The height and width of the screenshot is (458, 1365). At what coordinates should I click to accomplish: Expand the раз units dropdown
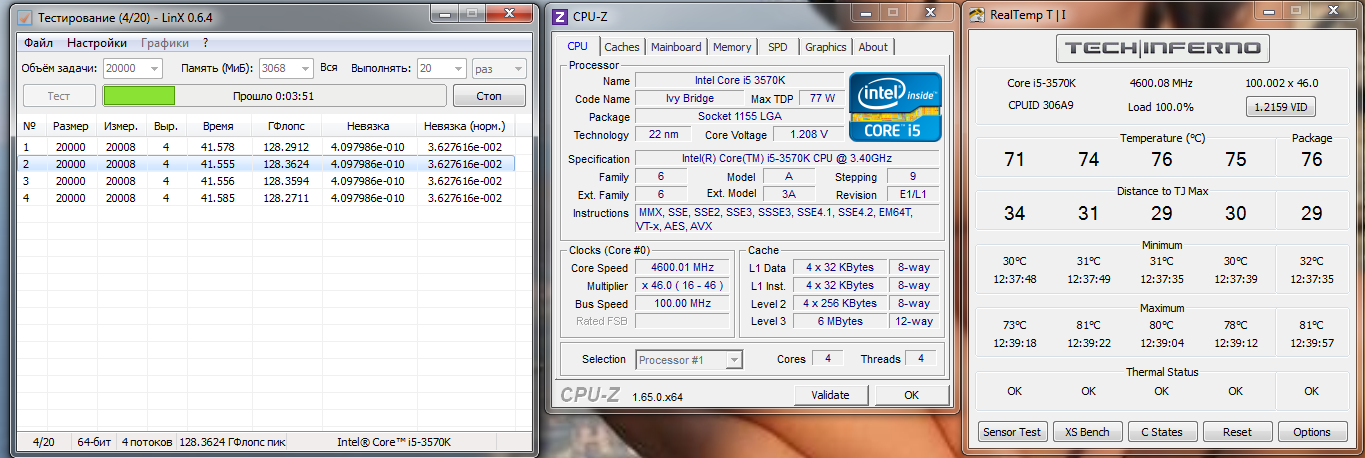(x=517, y=68)
